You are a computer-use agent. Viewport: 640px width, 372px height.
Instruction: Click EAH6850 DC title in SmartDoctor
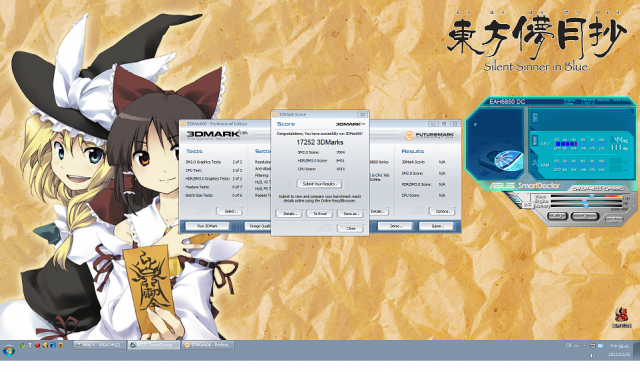point(507,101)
